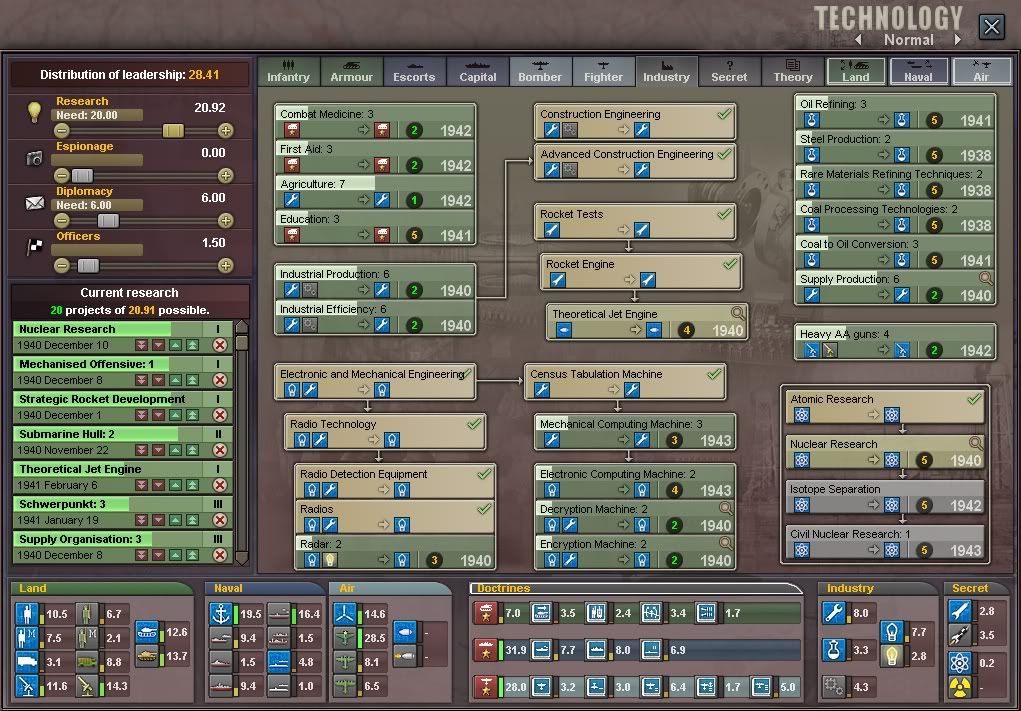
Task: Click the research queue scrollbar up arrow
Action: point(242,327)
